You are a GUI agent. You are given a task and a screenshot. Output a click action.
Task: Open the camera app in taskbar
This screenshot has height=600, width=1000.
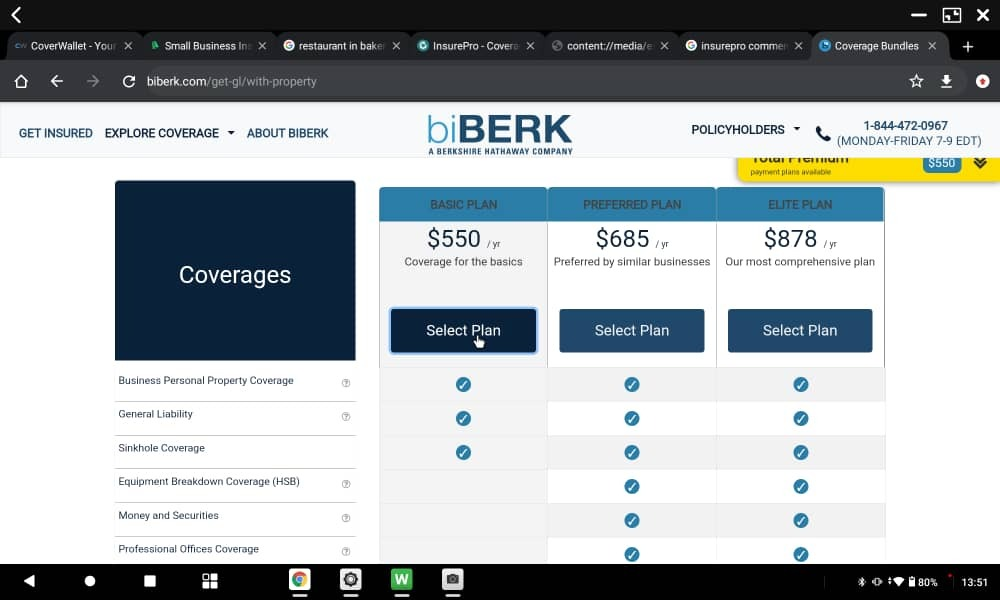[453, 580]
